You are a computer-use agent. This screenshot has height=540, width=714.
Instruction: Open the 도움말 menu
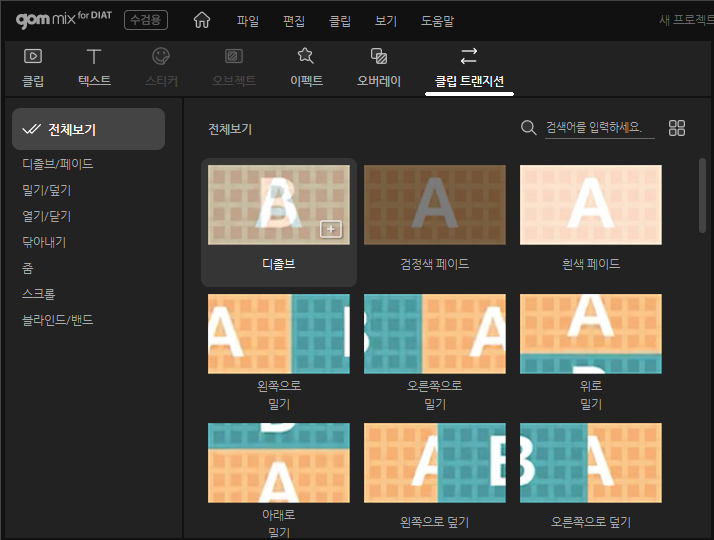coord(436,20)
